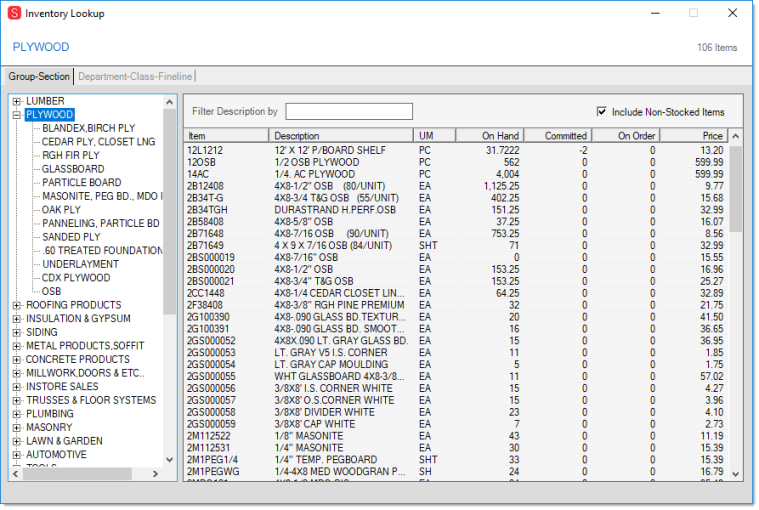Switch to Department-Class-Fineline tab
Image resolution: width=759 pixels, height=510 pixels.
pos(135,76)
